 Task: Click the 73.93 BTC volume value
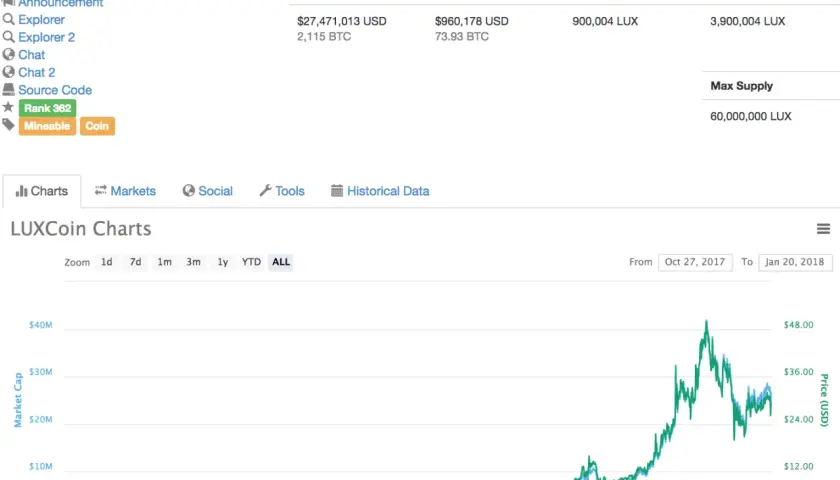coord(462,37)
